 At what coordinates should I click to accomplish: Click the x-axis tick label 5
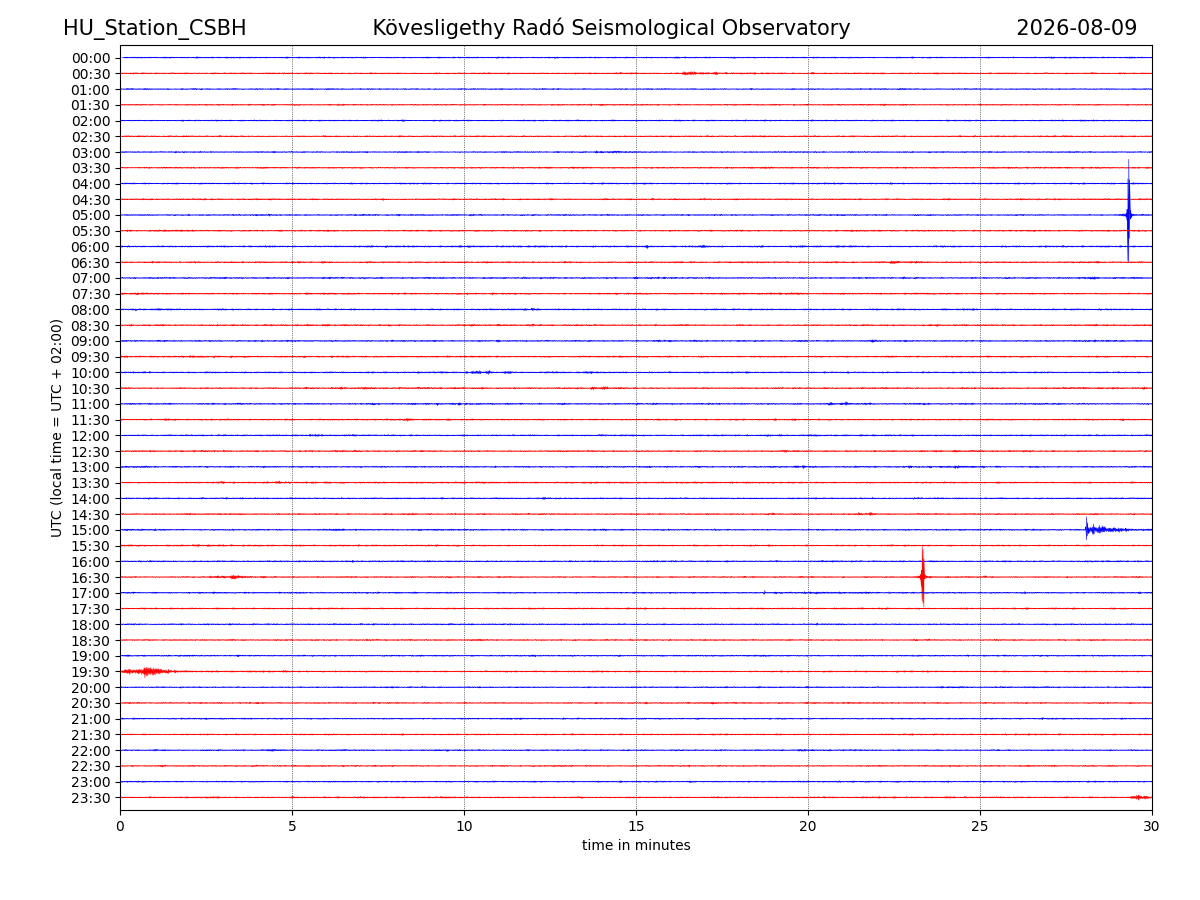pyautogui.click(x=292, y=827)
